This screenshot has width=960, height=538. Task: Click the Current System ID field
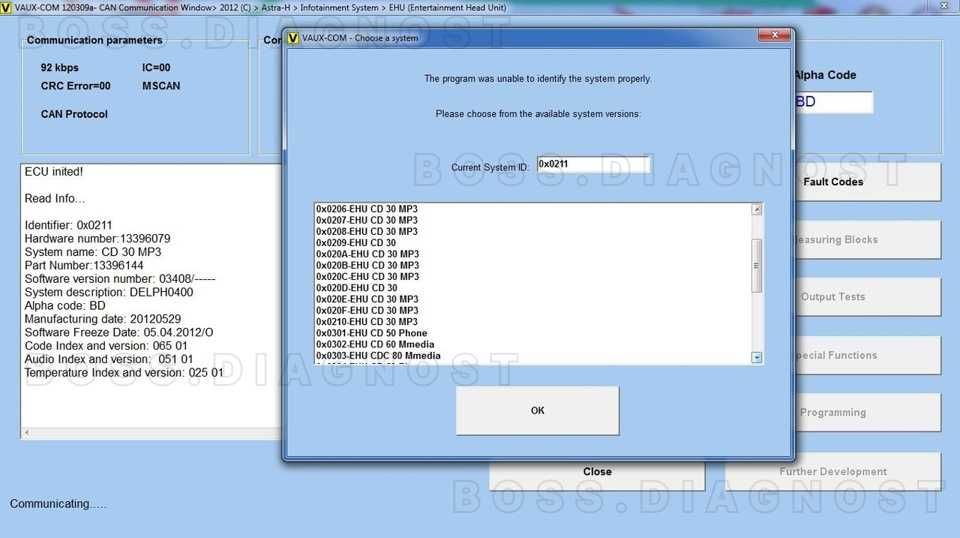tap(593, 164)
